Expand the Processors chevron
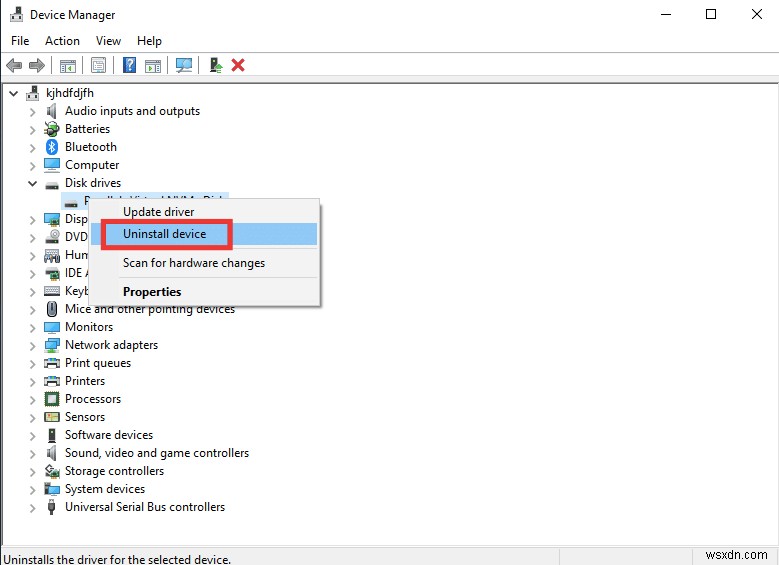Screen dimensions: 779x565 tap(33, 400)
